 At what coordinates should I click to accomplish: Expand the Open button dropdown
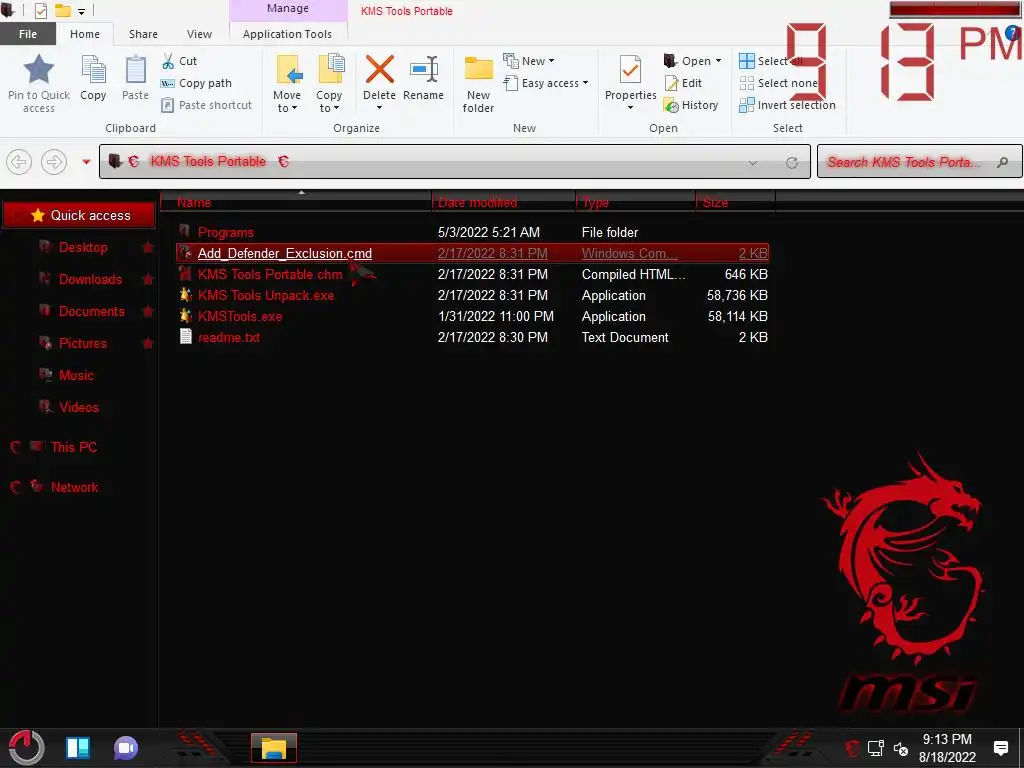[718, 61]
